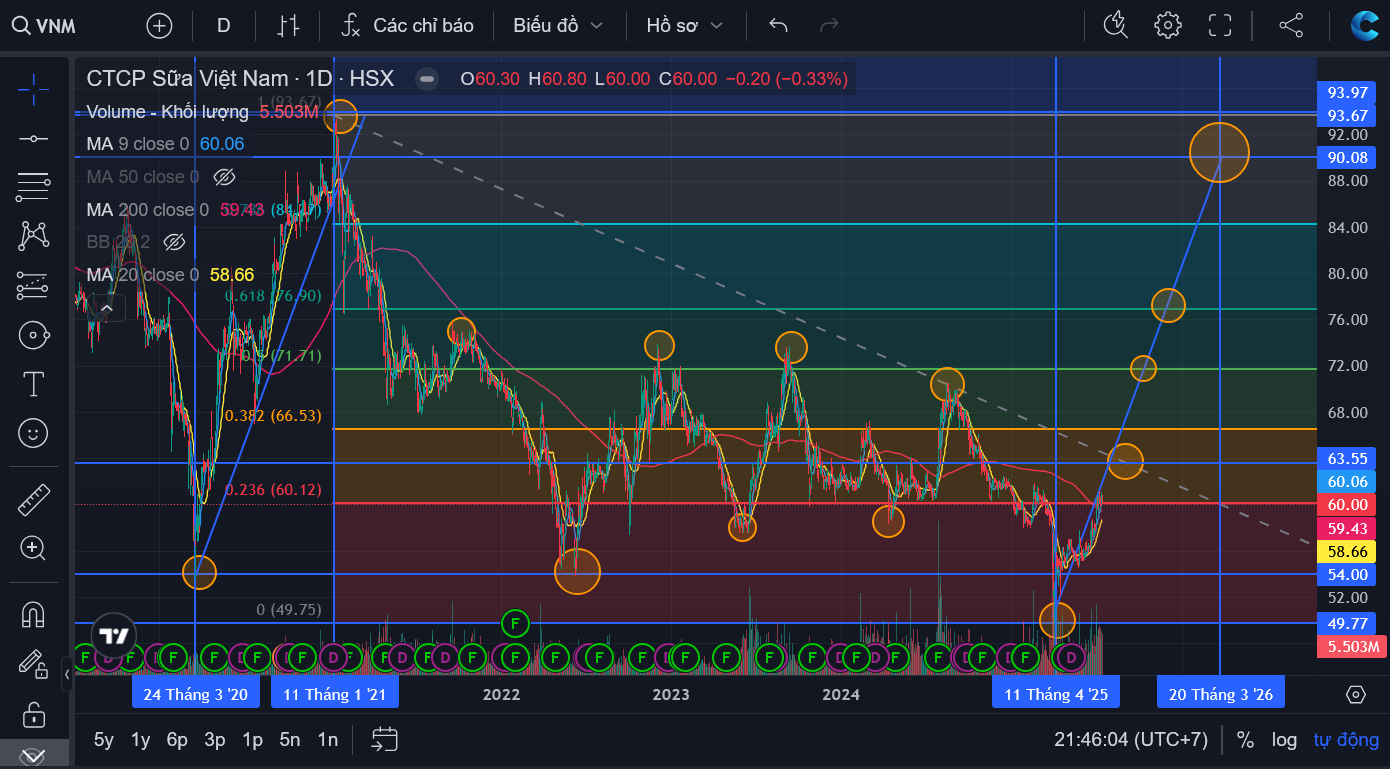Toggle the log scale mode
Image resolution: width=1390 pixels, height=769 pixels.
pyautogui.click(x=1284, y=740)
